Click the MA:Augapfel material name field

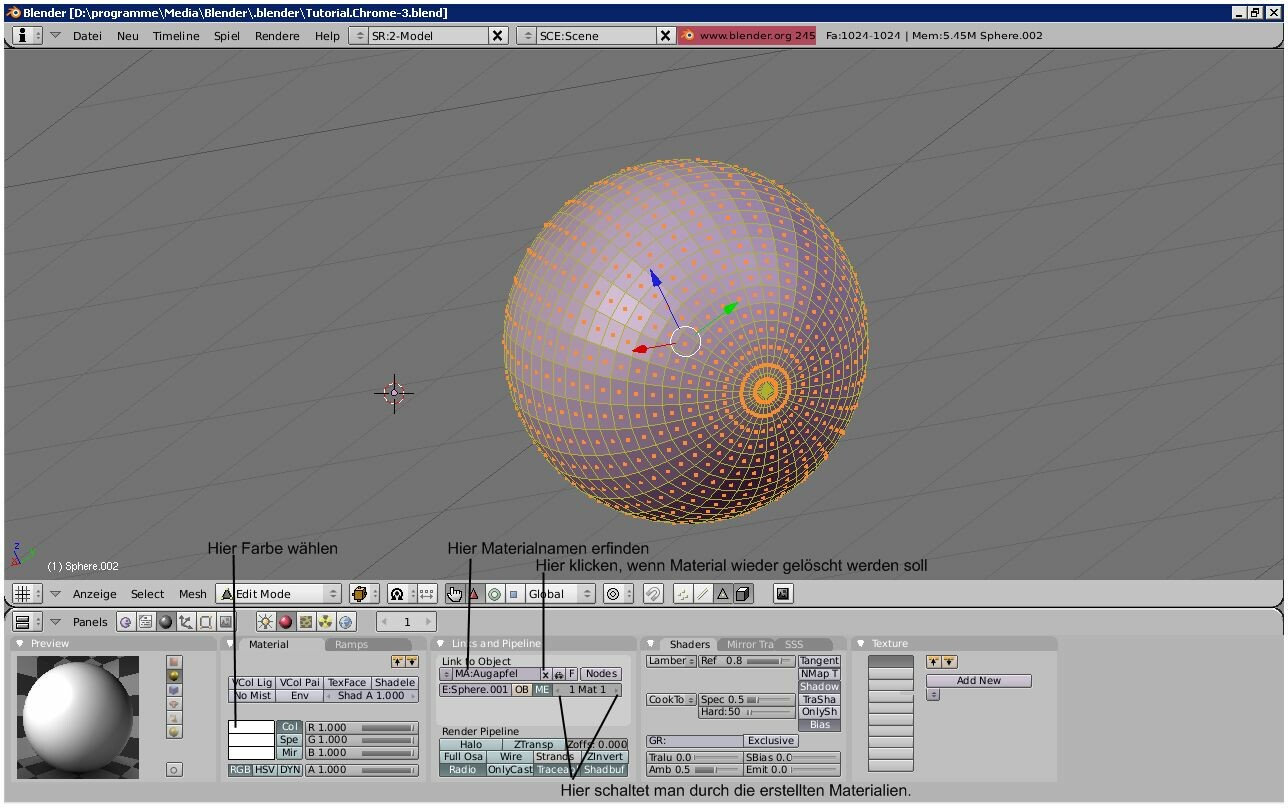pos(496,674)
